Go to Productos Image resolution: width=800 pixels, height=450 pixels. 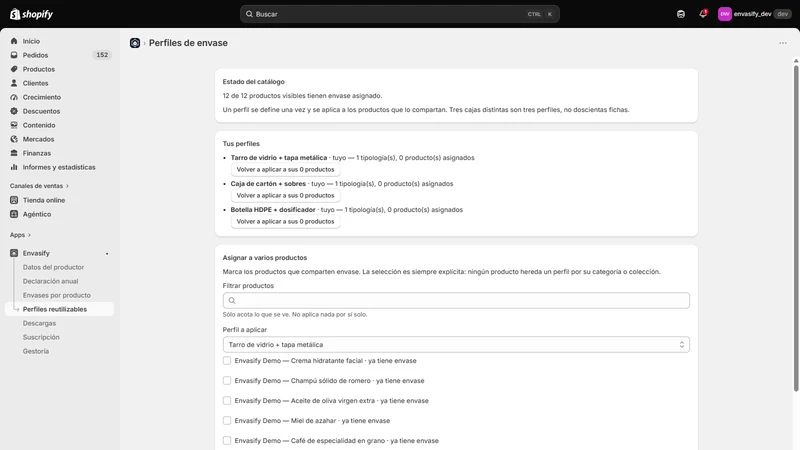pyautogui.click(x=38, y=69)
